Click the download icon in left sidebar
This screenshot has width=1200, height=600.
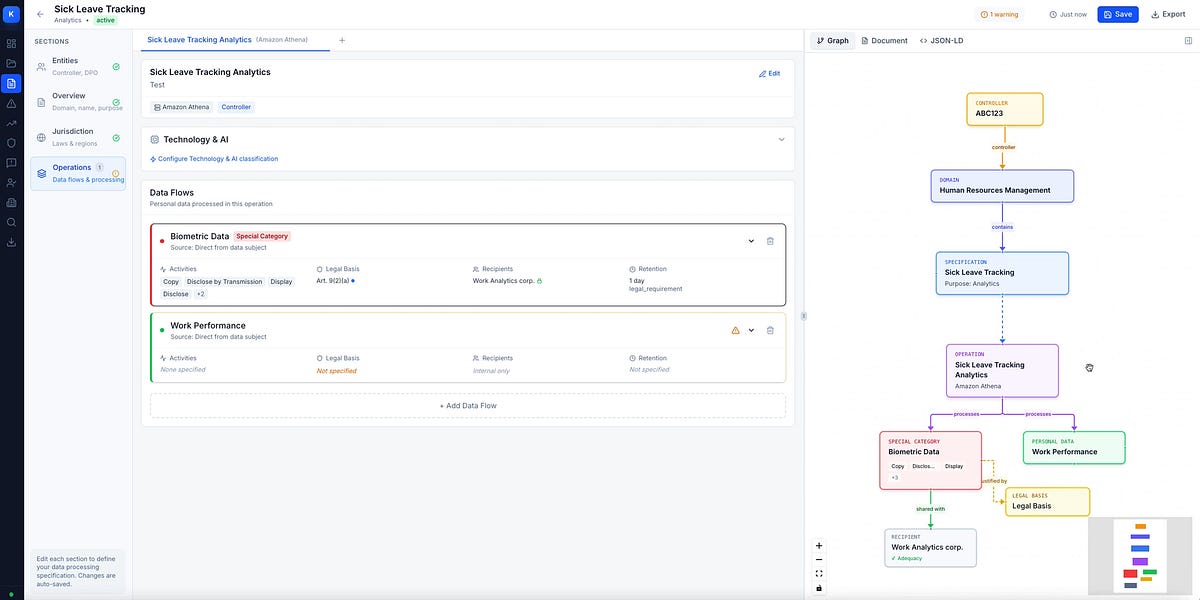[11, 242]
